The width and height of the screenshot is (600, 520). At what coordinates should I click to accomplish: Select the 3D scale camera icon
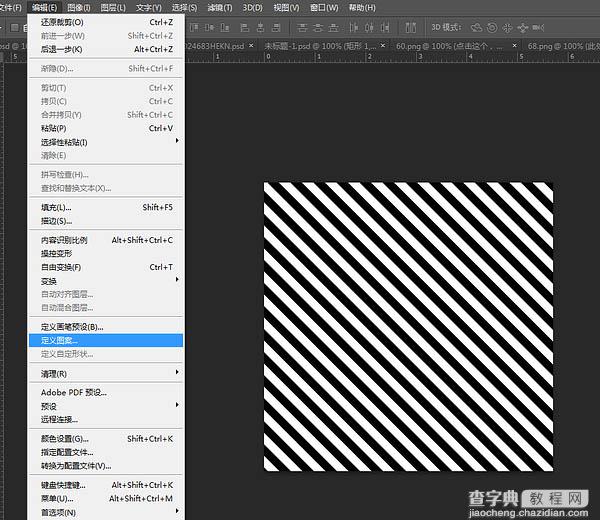click(x=538, y=28)
